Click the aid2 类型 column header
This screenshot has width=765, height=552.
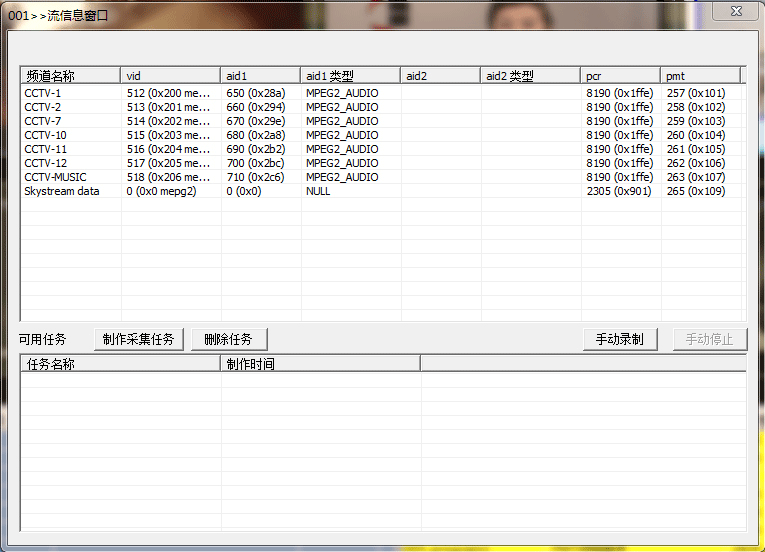530,76
